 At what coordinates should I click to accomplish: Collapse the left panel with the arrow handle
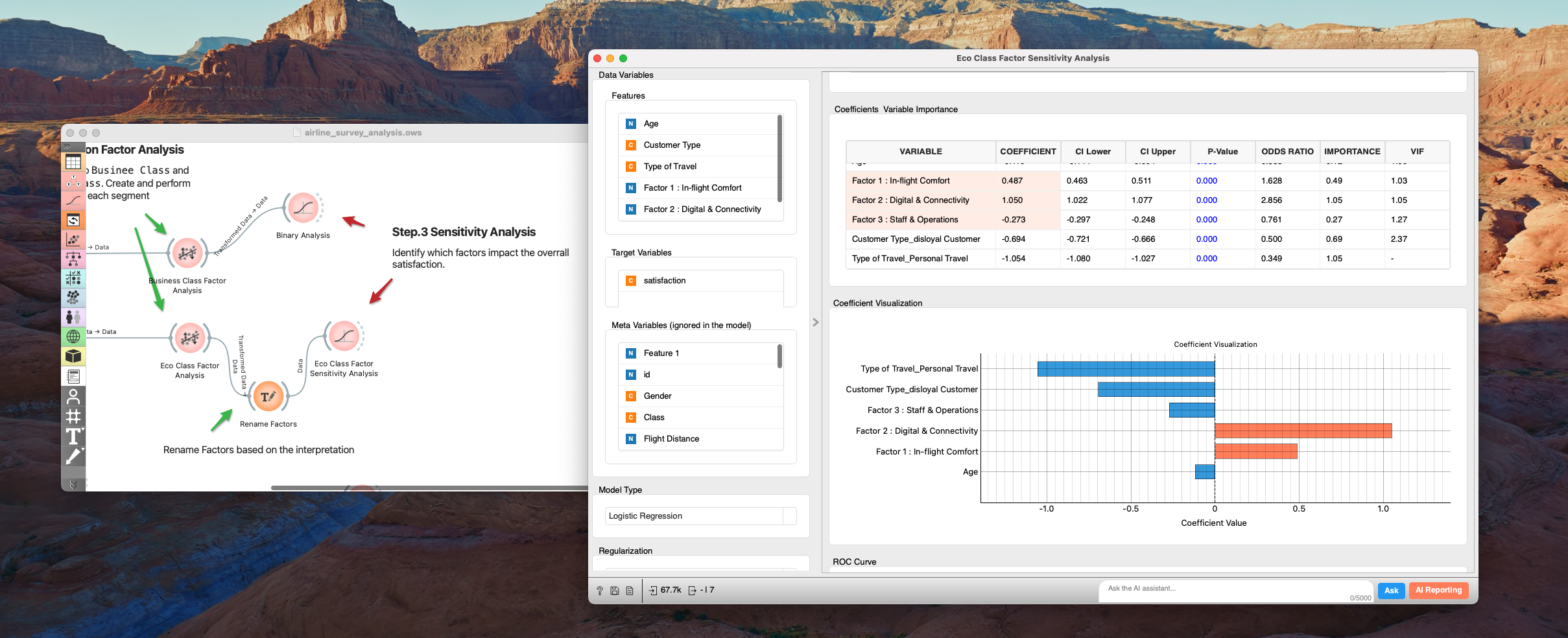[x=816, y=322]
